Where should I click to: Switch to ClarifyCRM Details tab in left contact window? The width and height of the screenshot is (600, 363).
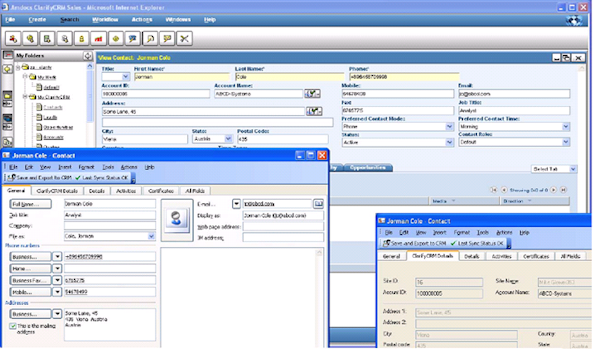(57, 191)
